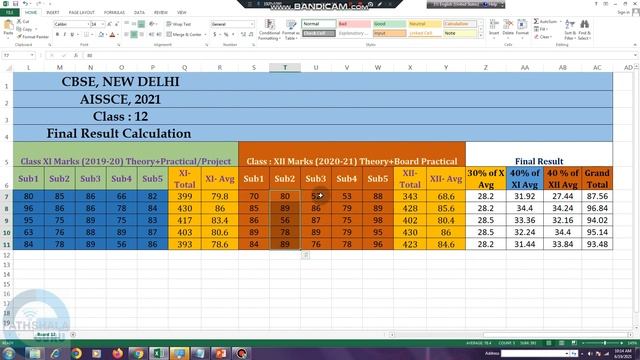
Task: Click the Copy button
Action: click(x=24, y=29)
